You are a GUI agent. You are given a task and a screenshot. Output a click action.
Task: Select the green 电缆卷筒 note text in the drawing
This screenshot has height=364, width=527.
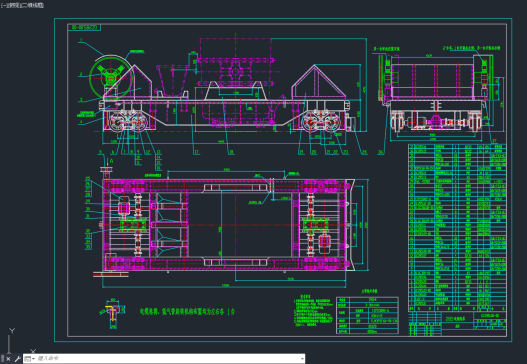tap(187, 311)
